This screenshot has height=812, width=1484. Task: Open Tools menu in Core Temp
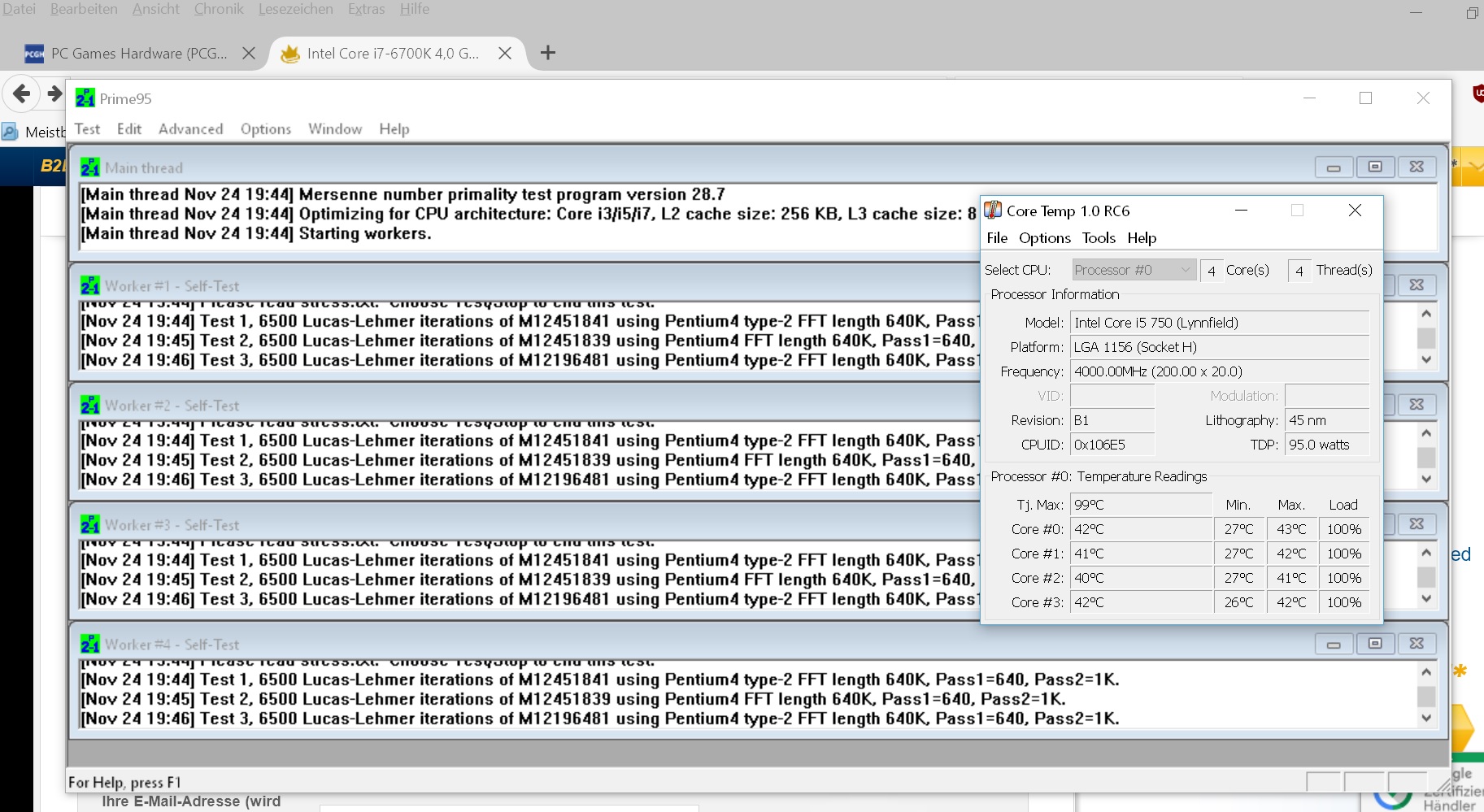1099,238
